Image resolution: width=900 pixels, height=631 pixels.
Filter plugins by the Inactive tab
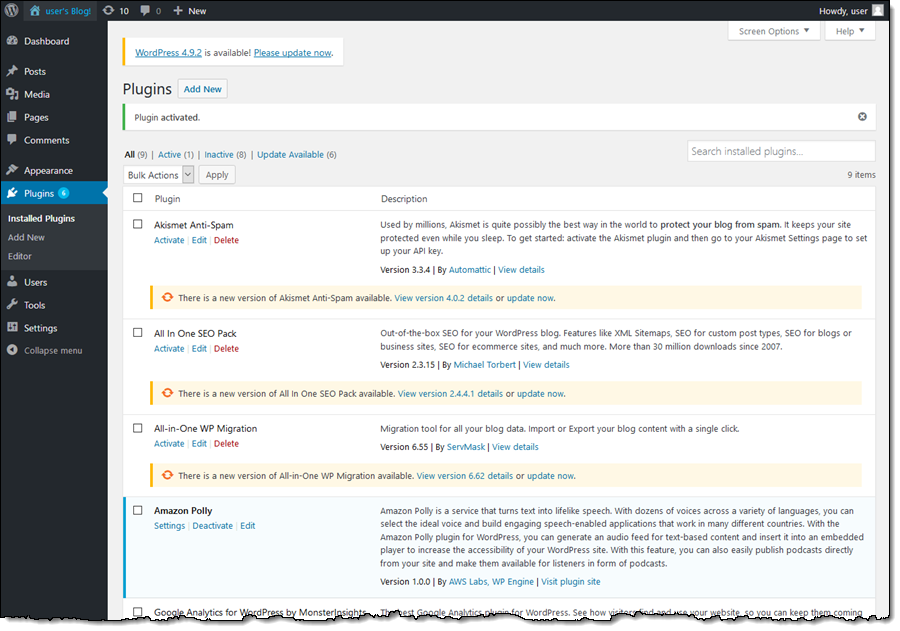click(218, 155)
